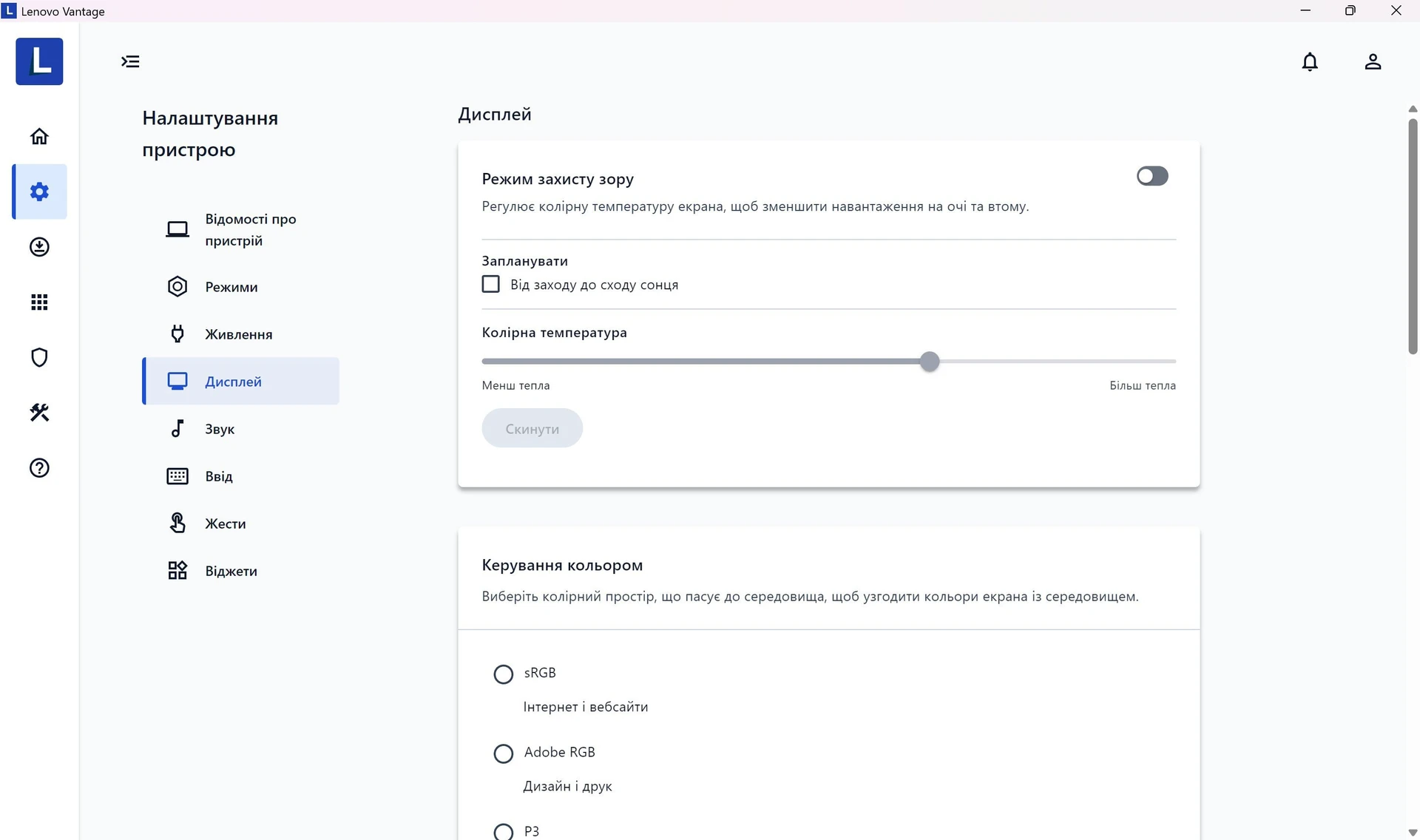Open the help question mark icon
Screen dimensions: 1420x840
[39, 468]
